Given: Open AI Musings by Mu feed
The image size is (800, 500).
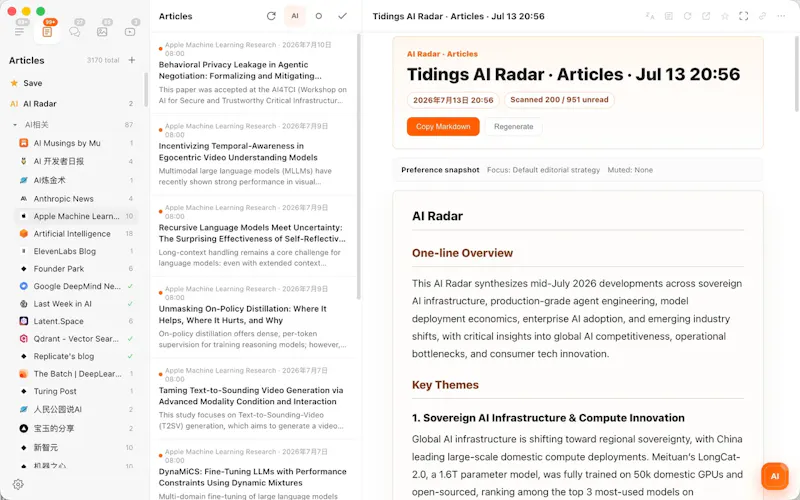Looking at the screenshot, I should coord(76,143).
